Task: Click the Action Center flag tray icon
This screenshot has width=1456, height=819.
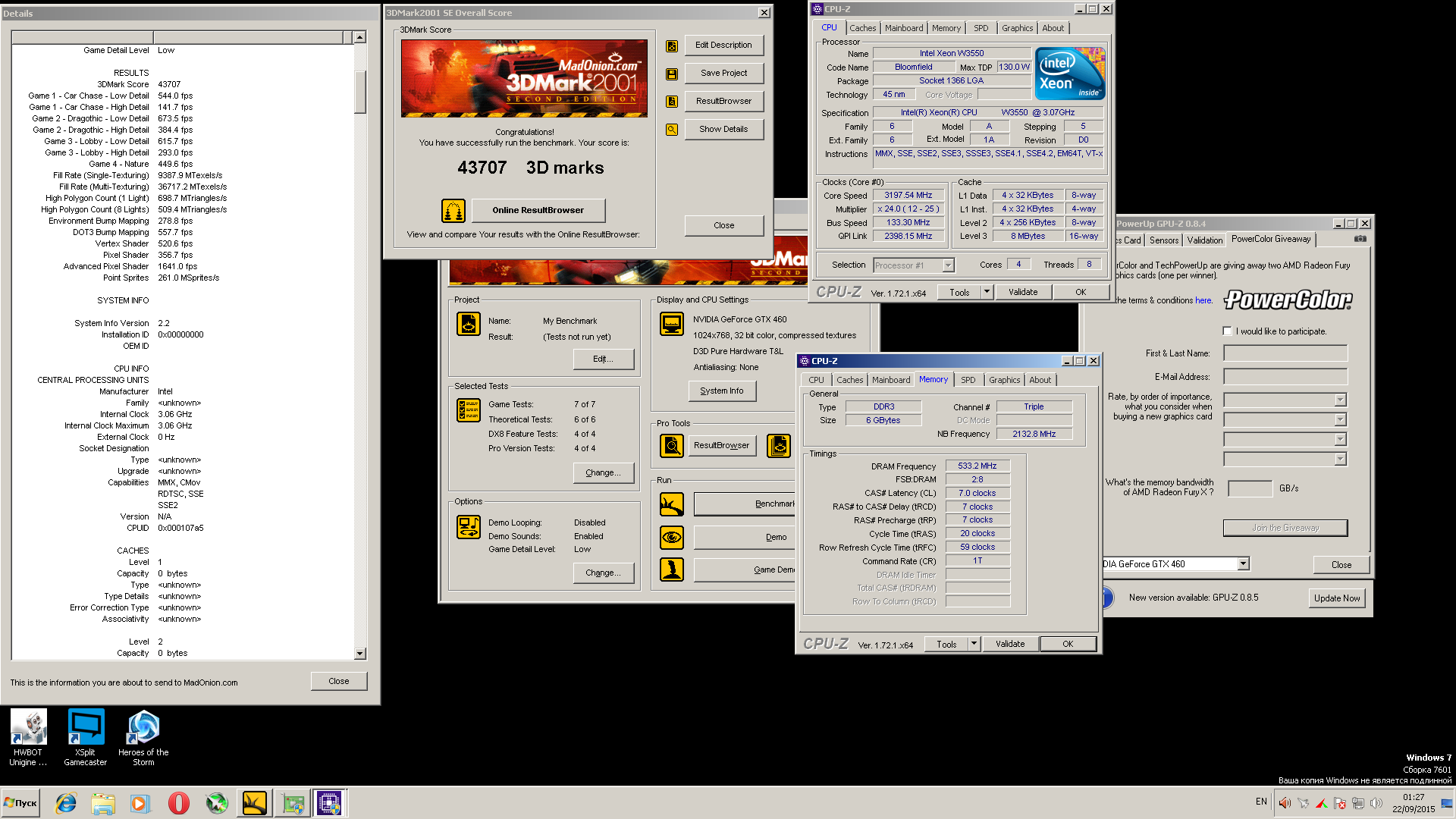Action: coord(1340,803)
